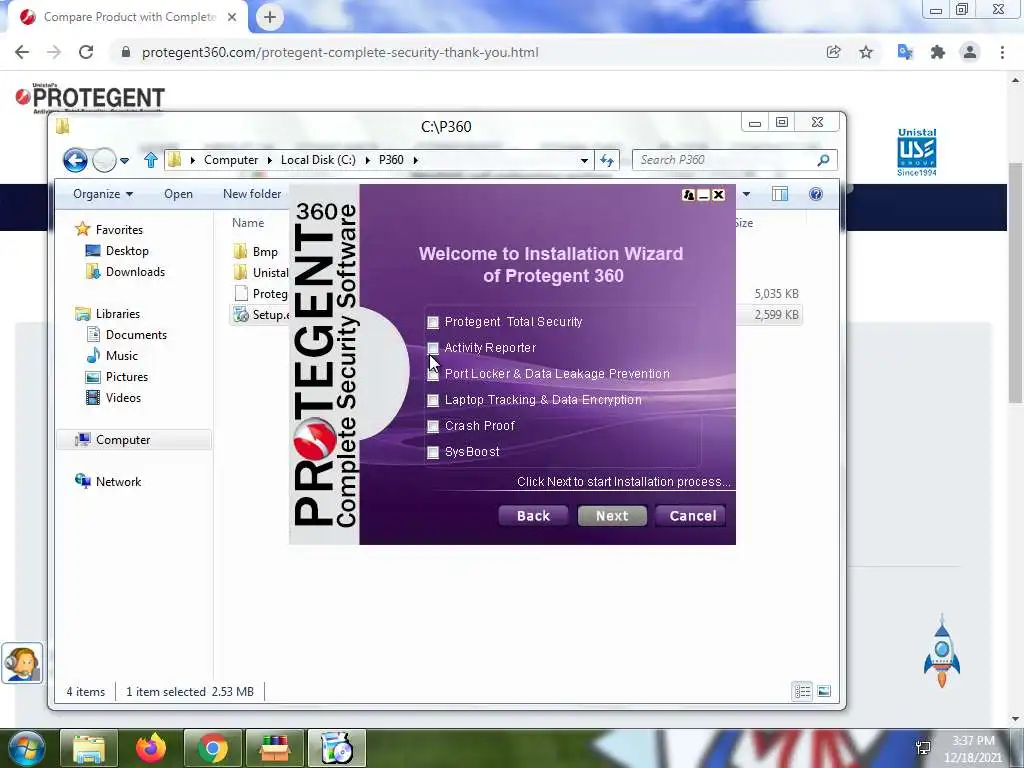
Task: Check the Crash Proof option
Action: 433,426
